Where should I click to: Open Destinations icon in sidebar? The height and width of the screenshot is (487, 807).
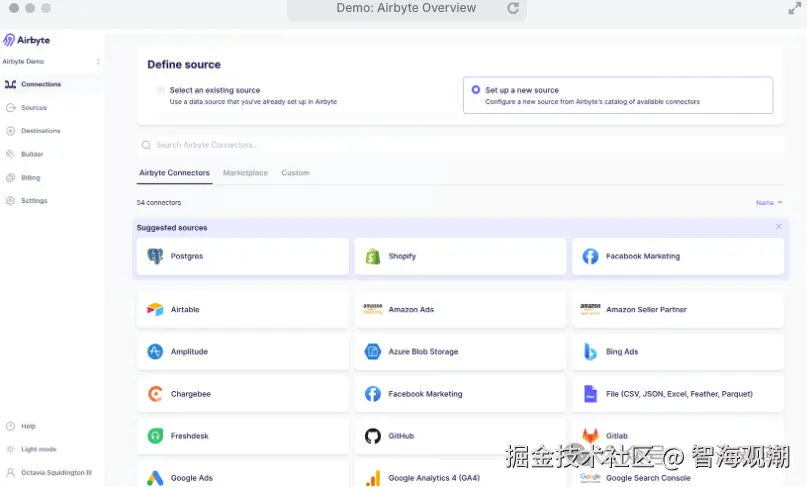coord(10,131)
